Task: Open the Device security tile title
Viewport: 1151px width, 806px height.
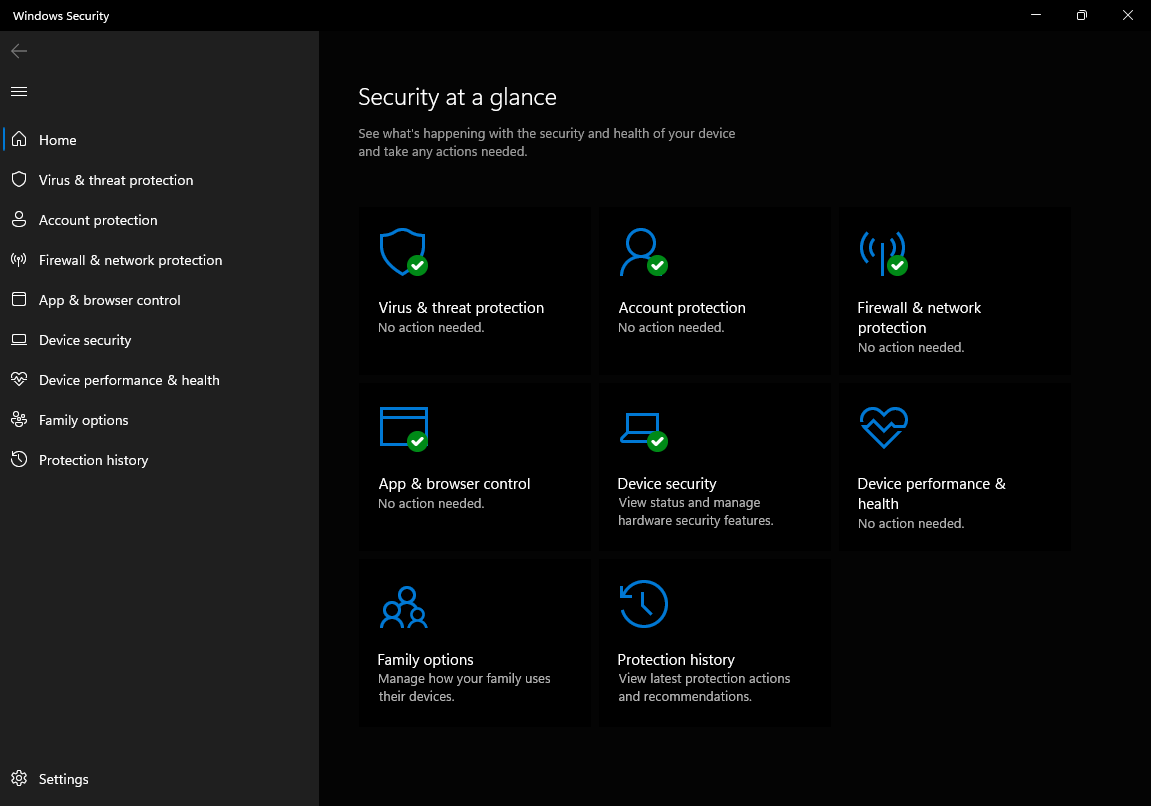Action: click(667, 483)
